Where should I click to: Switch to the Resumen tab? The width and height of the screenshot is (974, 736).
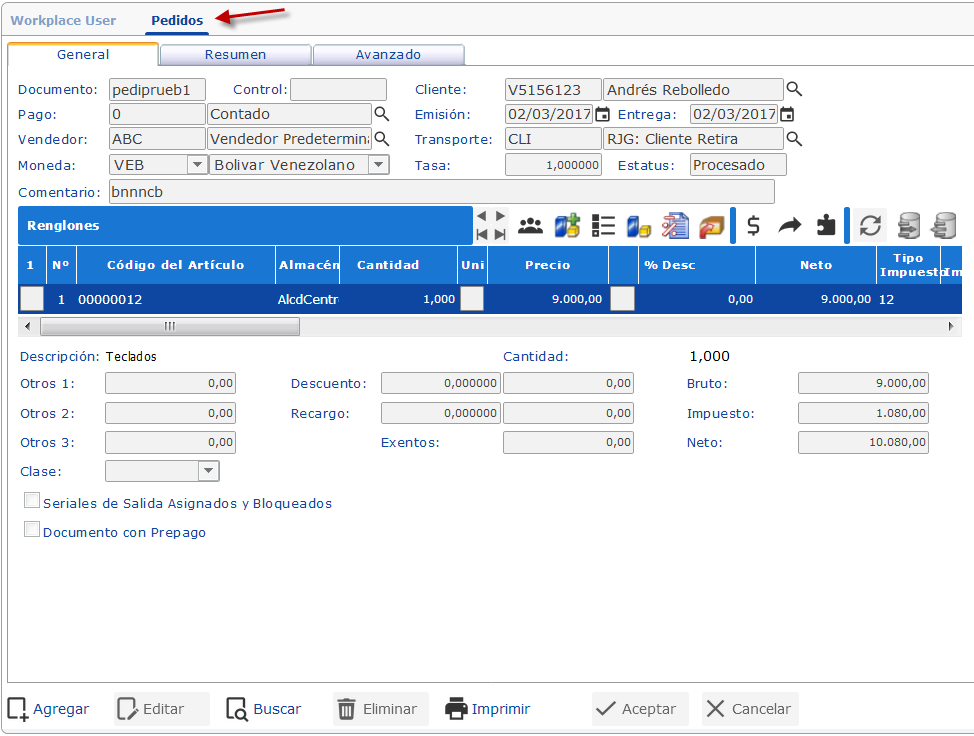[235, 55]
